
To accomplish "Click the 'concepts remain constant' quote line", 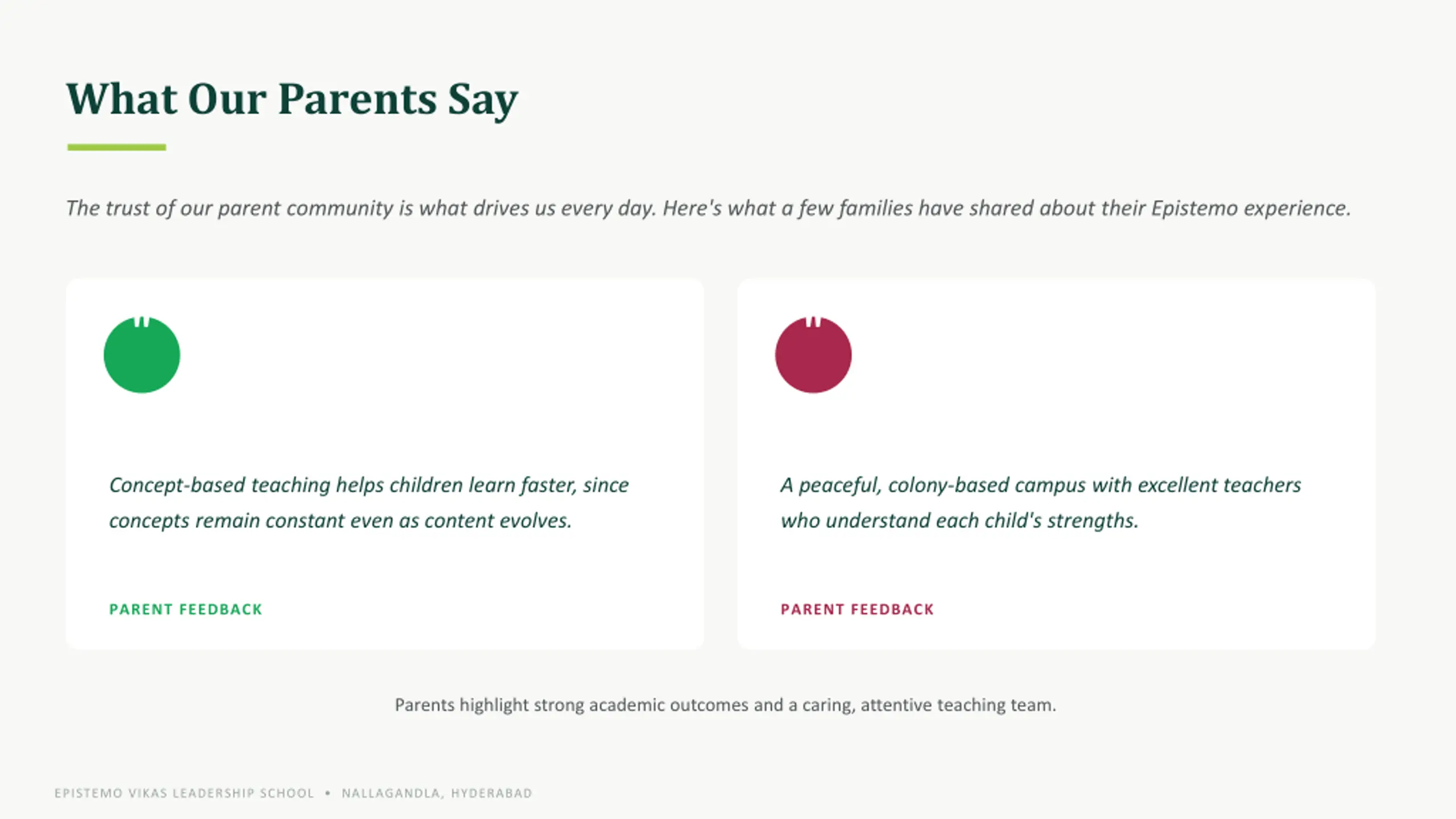I will pos(340,520).
